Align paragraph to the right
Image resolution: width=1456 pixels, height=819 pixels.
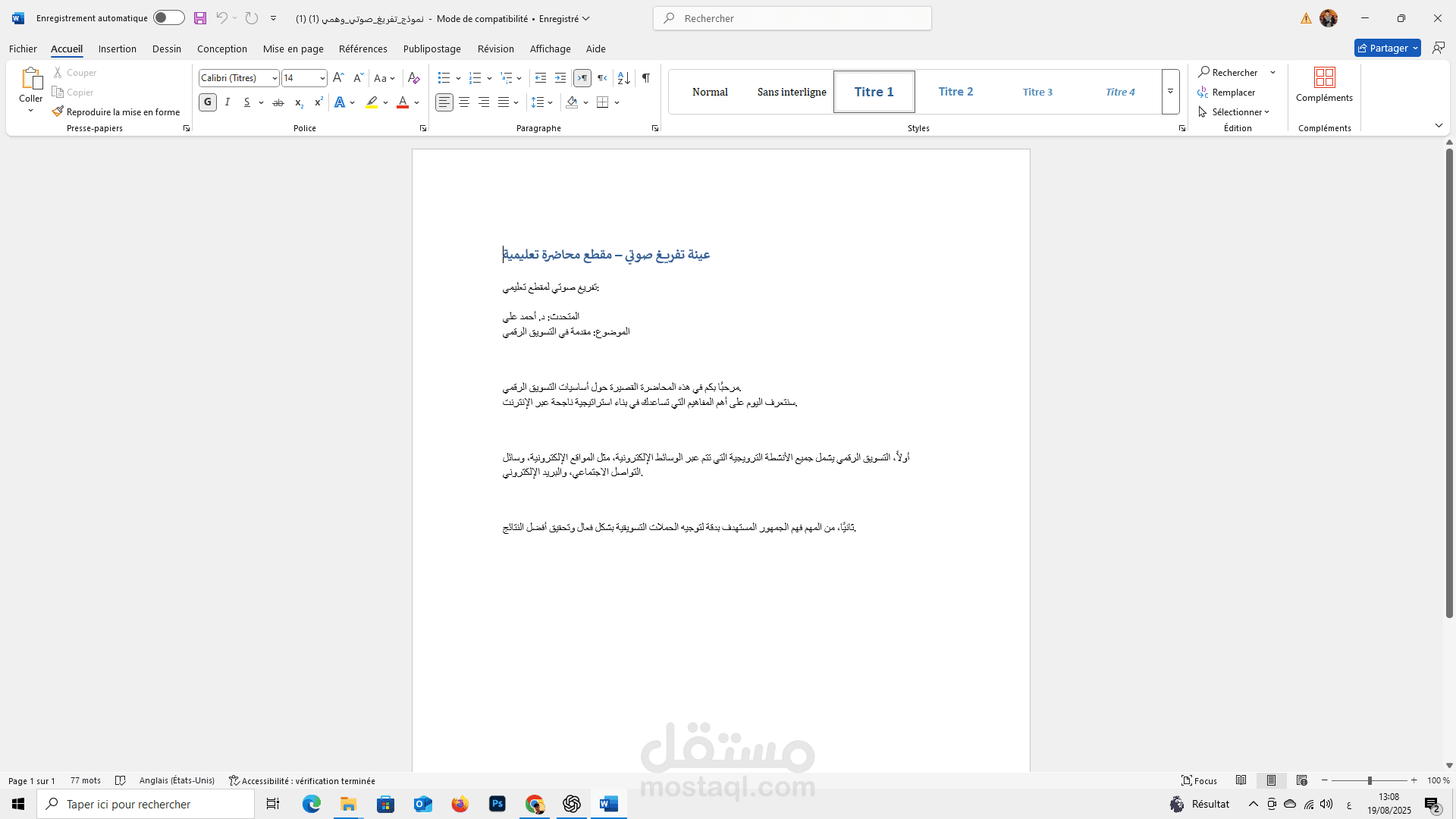coord(484,102)
